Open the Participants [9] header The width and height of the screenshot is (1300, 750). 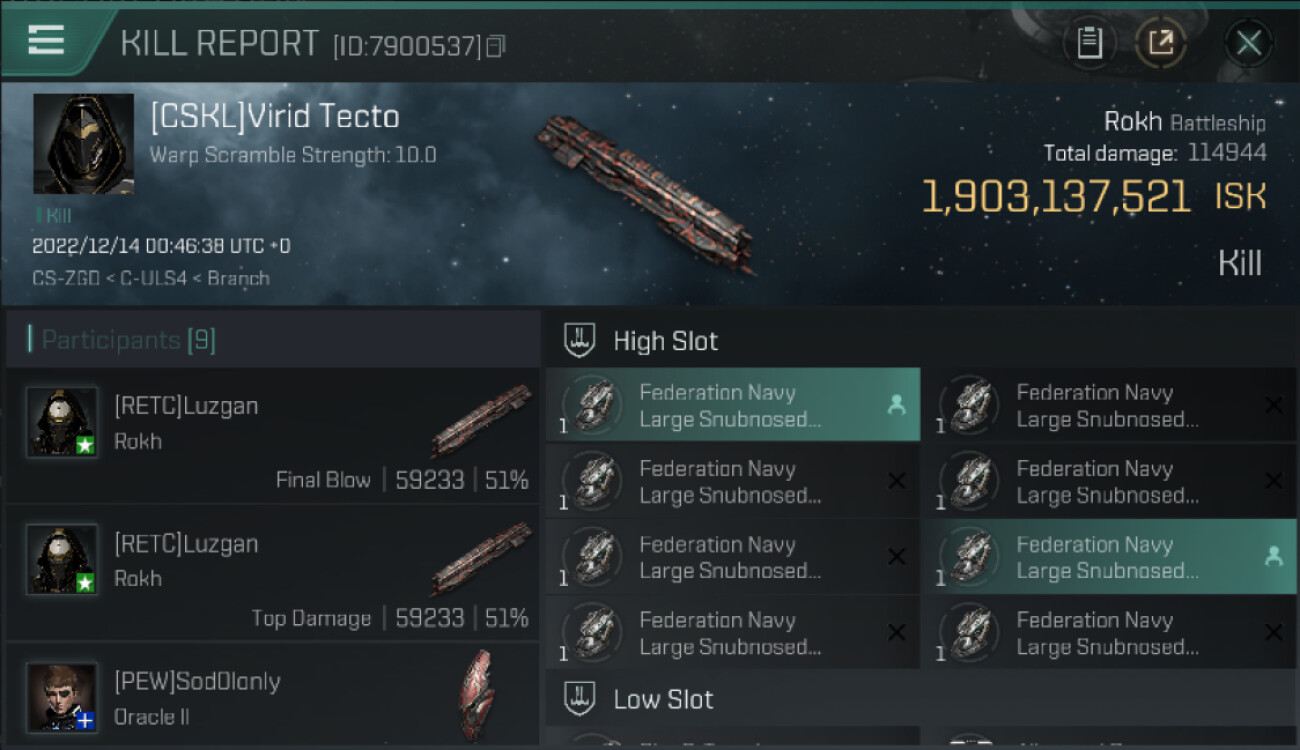click(128, 340)
